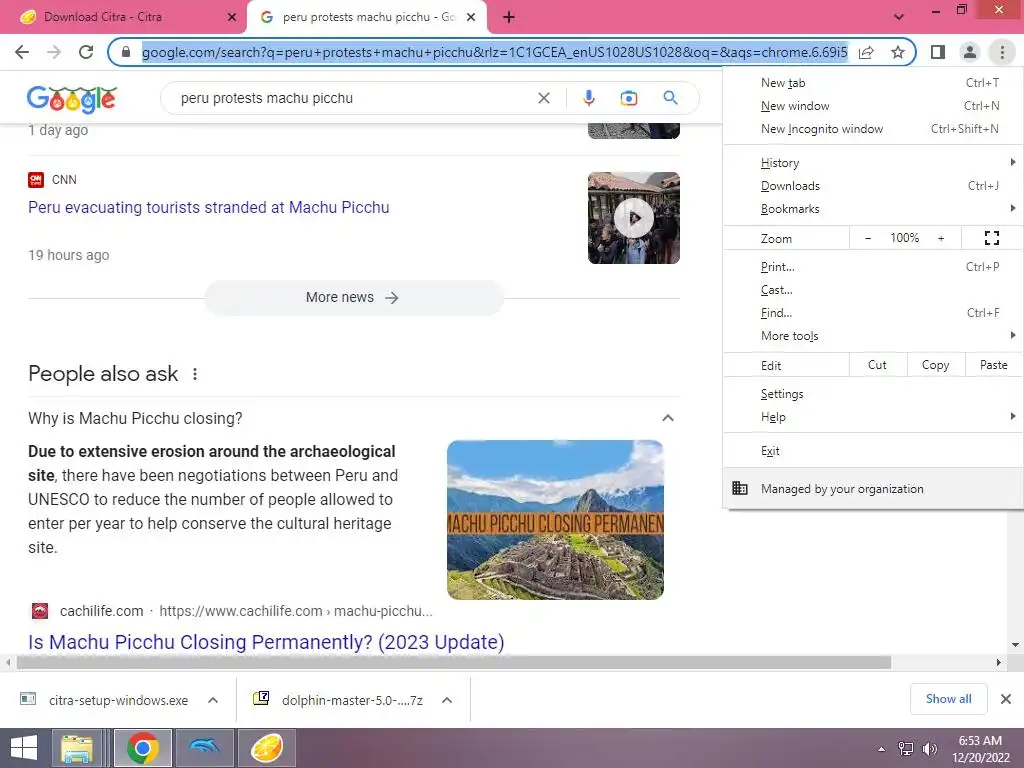
Task: Open a New Incognito window
Action: [872, 129]
